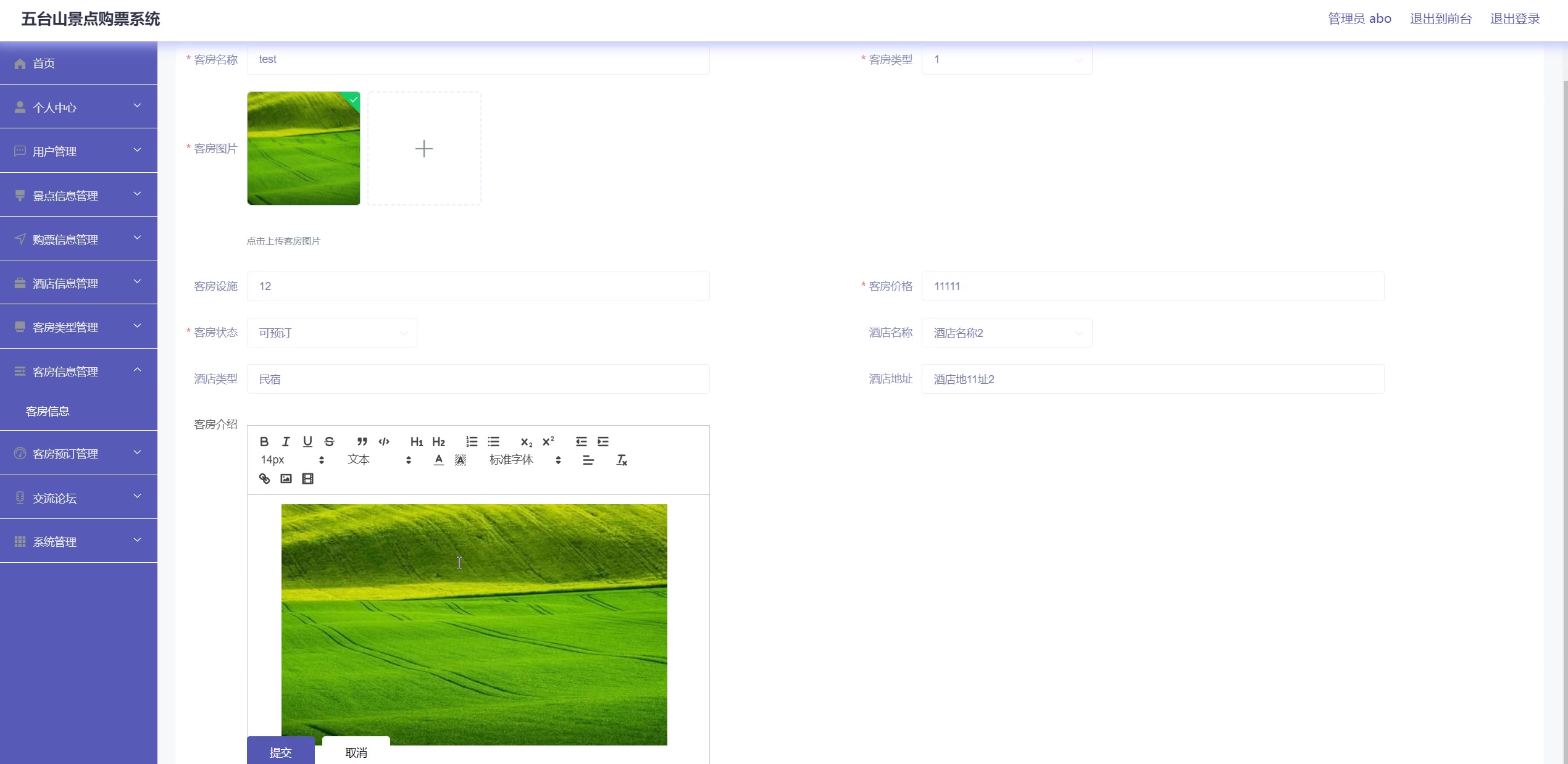Image resolution: width=1568 pixels, height=764 pixels.
Task: Insert a video via the film icon
Action: tap(307, 478)
